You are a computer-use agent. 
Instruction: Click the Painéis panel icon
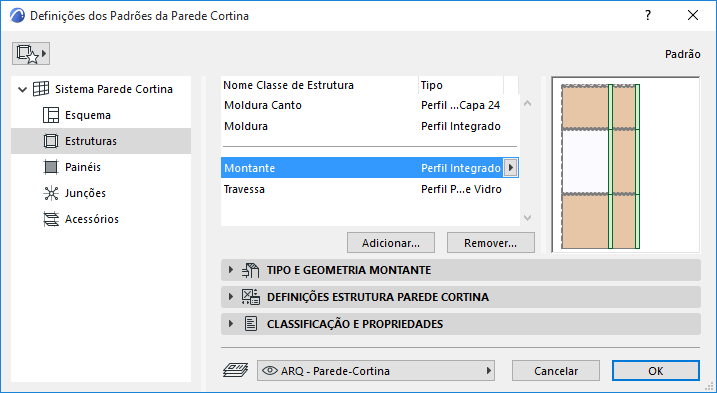pos(51,167)
